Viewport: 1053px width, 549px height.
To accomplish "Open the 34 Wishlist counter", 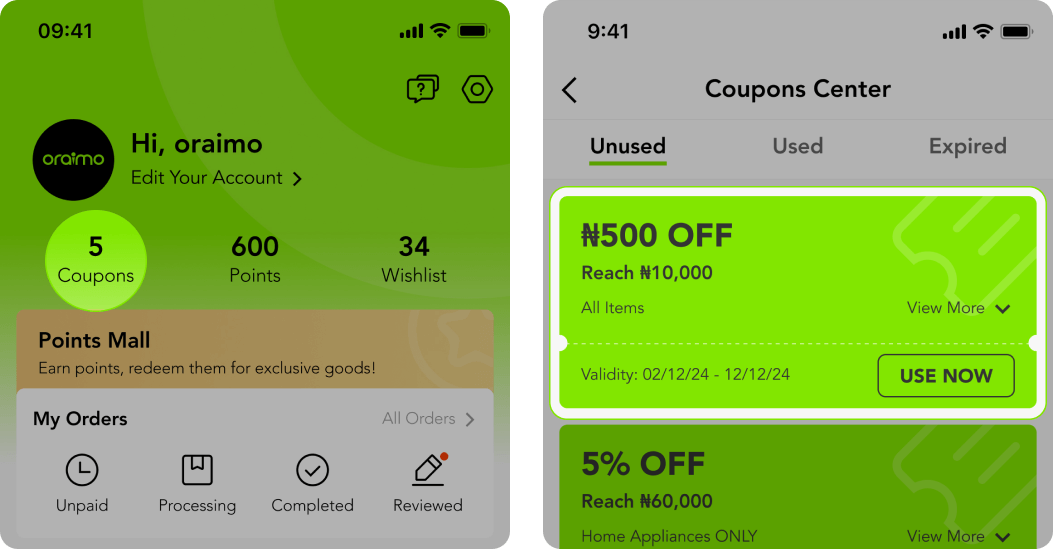I will [x=414, y=260].
